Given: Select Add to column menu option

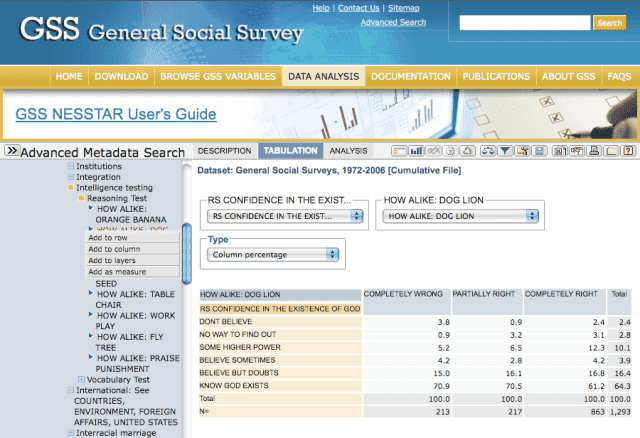Looking at the screenshot, I should pos(132,249).
